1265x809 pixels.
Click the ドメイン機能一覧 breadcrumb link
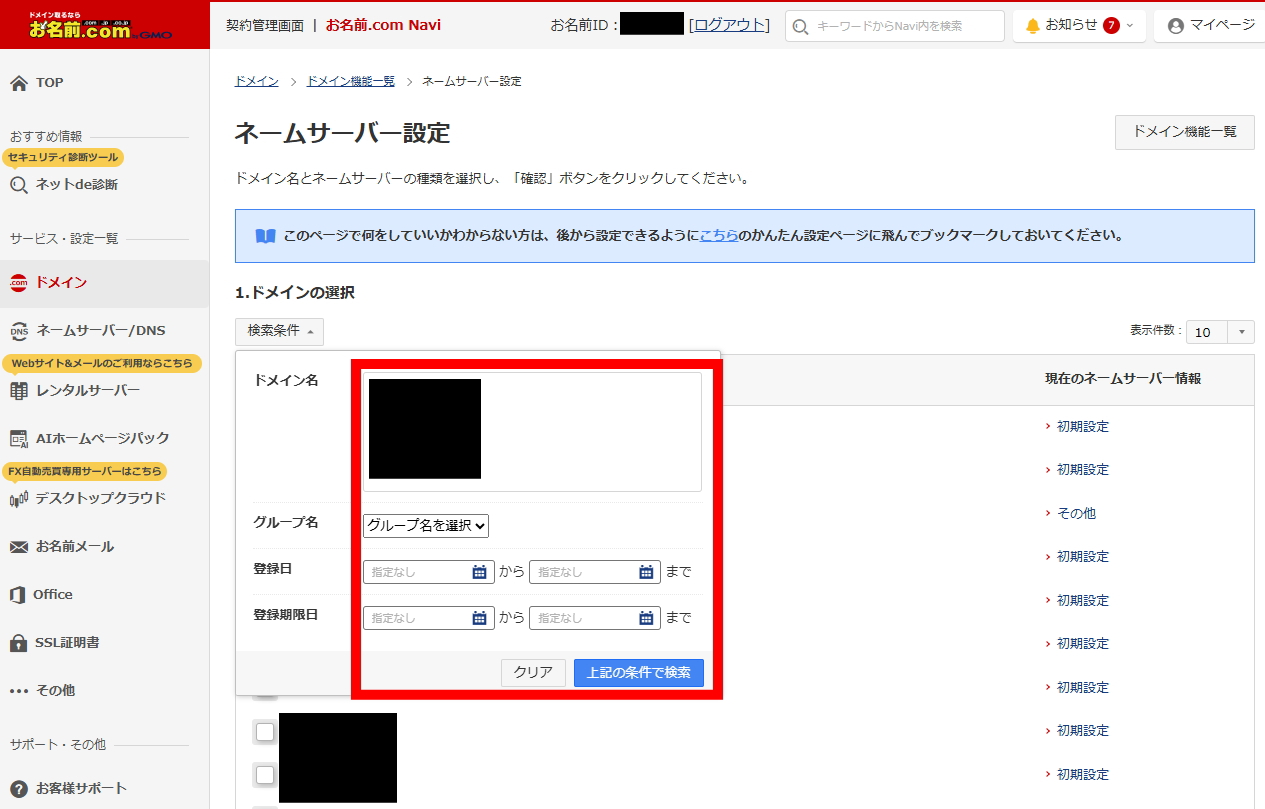point(350,81)
